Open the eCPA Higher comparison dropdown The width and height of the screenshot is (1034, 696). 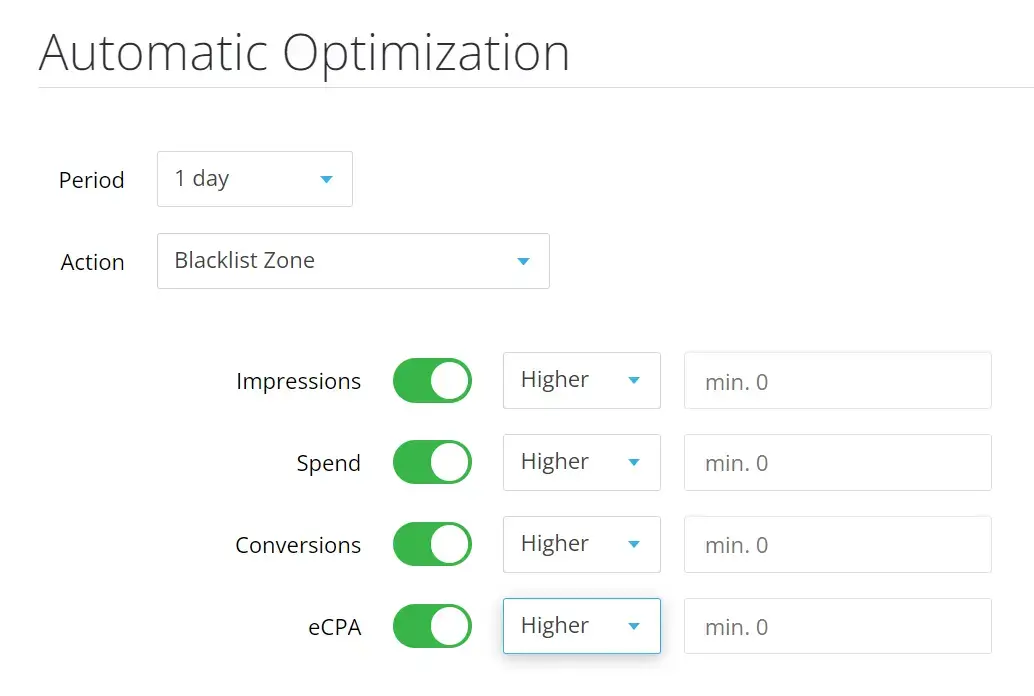581,627
